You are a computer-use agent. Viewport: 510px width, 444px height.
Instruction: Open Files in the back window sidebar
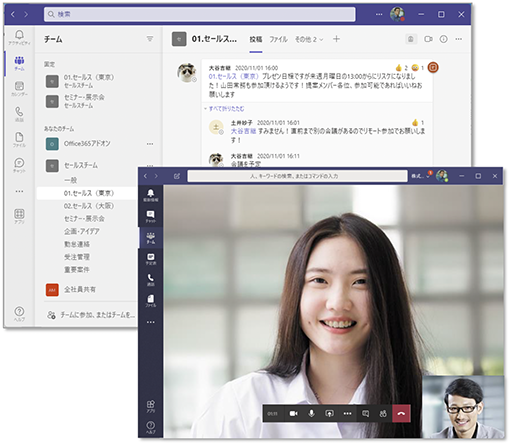19,140
